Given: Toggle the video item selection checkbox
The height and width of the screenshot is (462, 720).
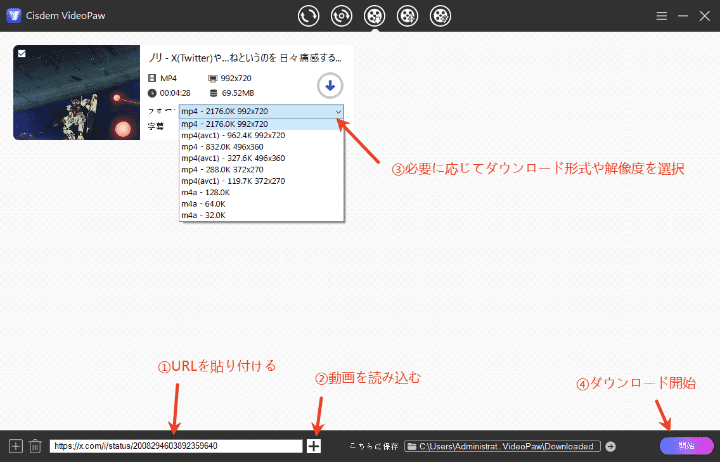Looking at the screenshot, I should [22, 54].
